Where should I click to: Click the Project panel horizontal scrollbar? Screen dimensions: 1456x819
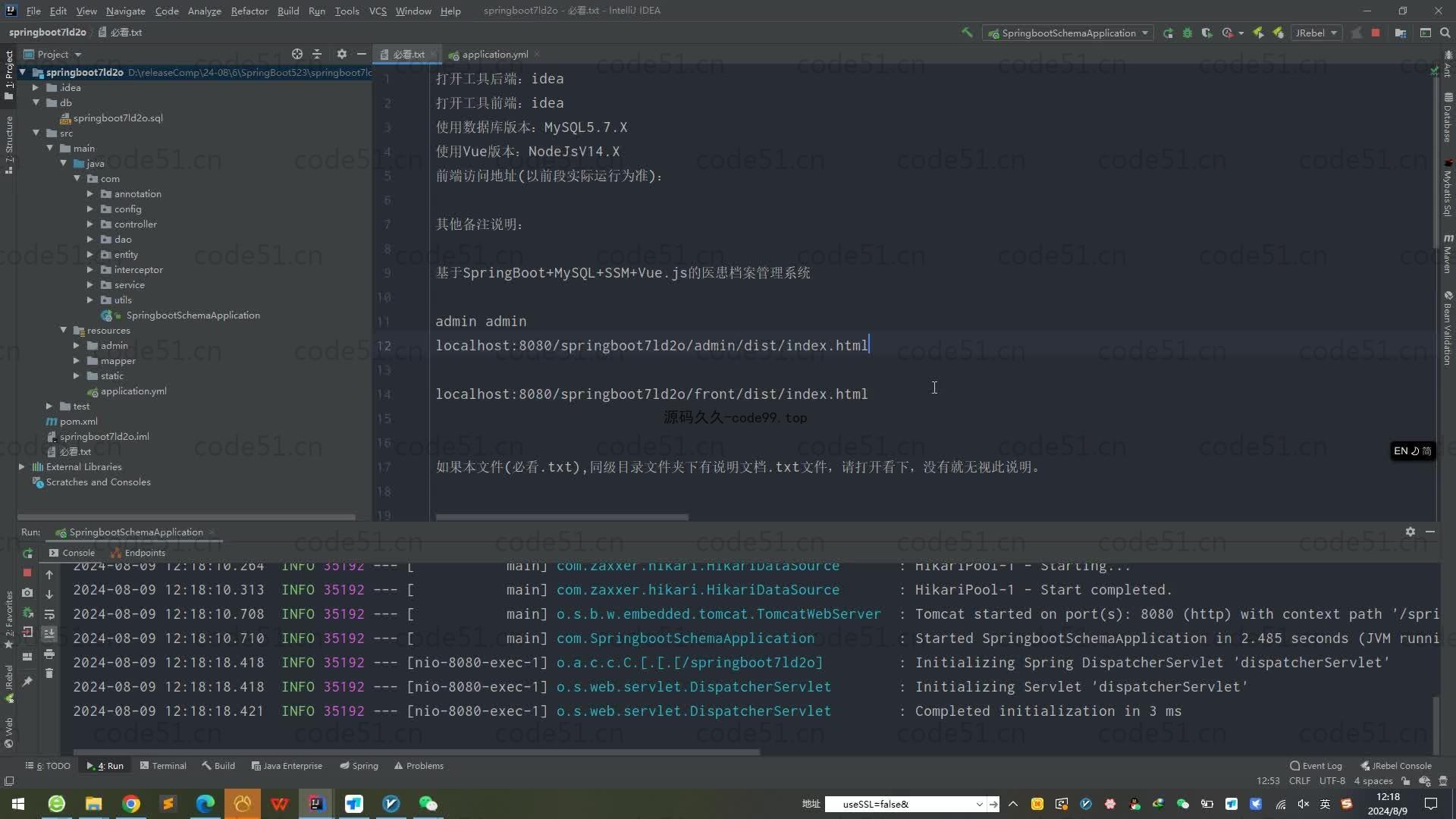pos(187,518)
